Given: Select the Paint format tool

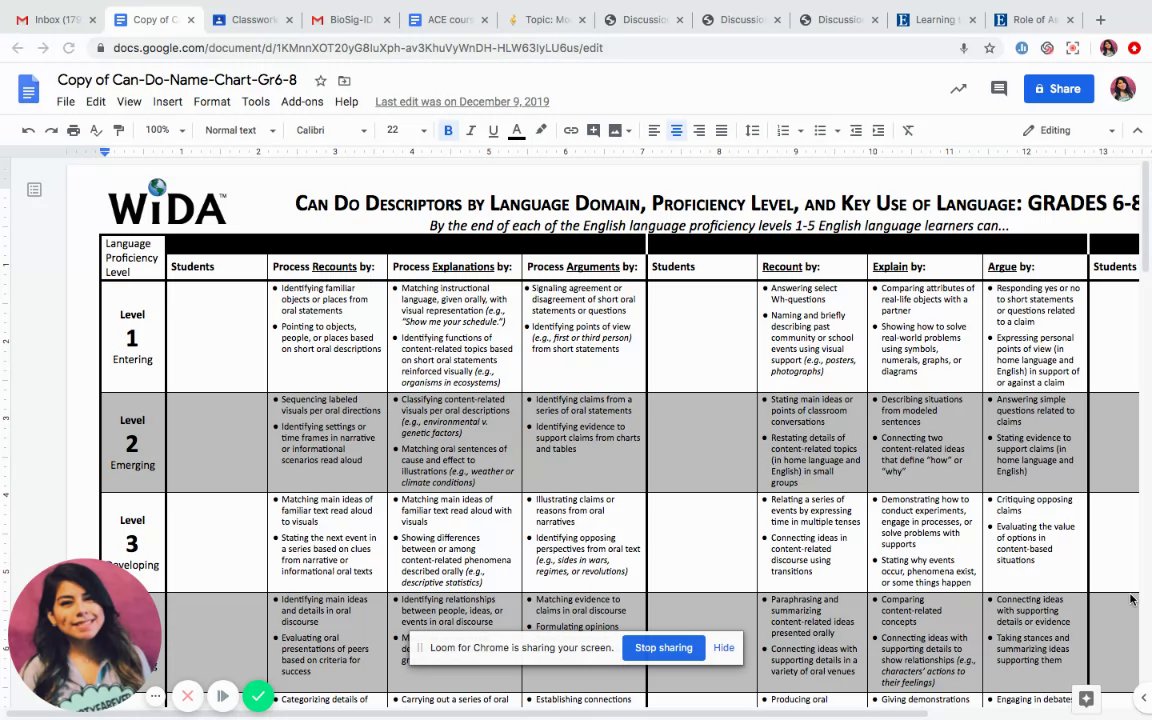Looking at the screenshot, I should click(x=118, y=130).
